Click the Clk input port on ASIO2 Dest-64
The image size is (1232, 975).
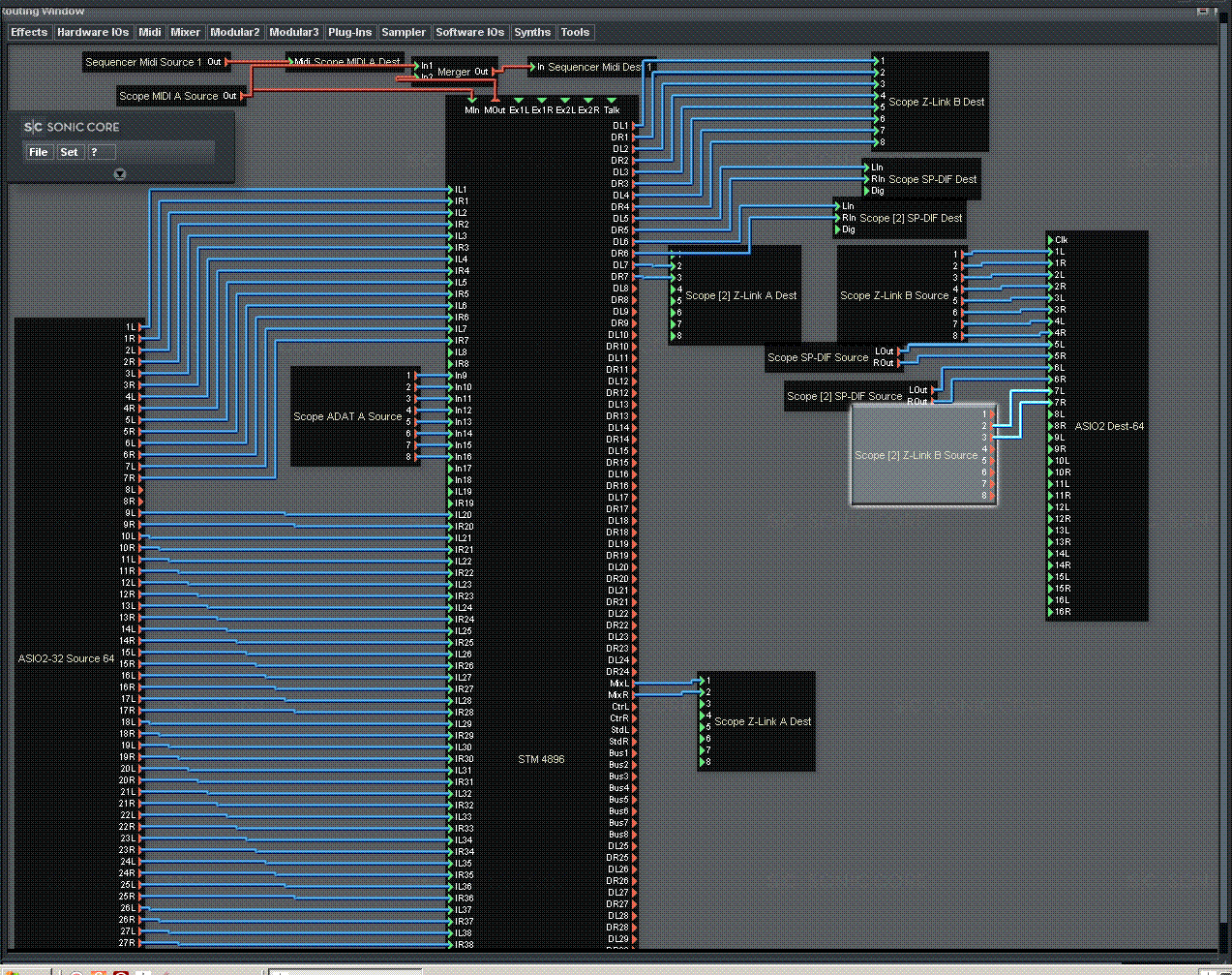click(1051, 240)
